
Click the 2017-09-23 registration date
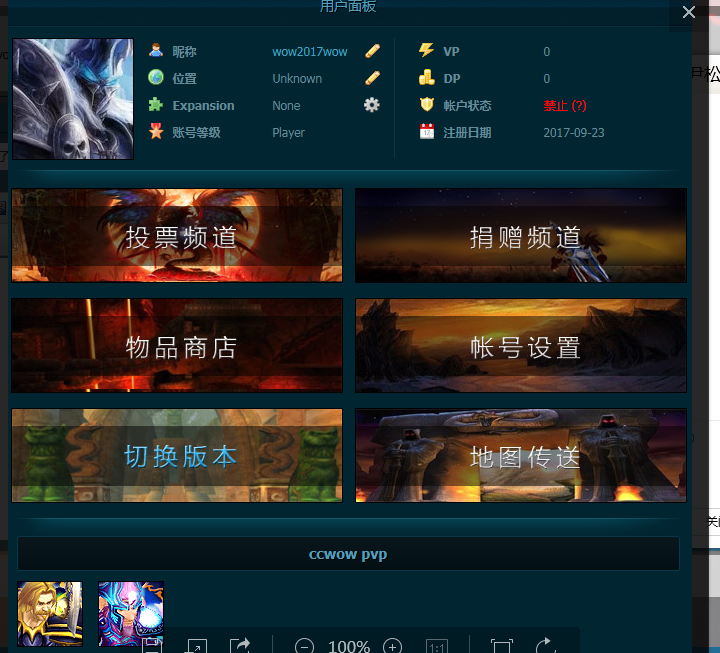(x=574, y=133)
